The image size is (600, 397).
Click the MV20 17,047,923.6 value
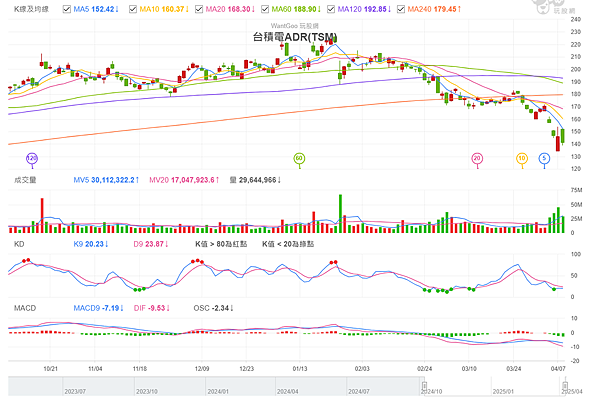[184, 180]
